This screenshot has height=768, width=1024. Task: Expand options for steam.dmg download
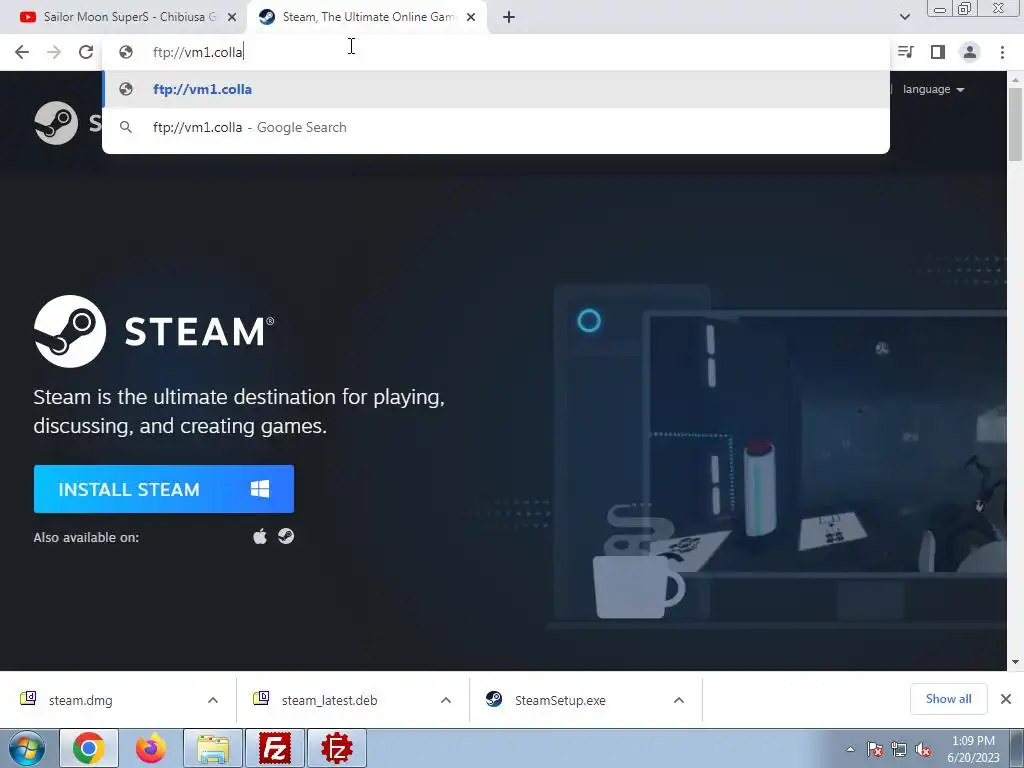[213, 700]
